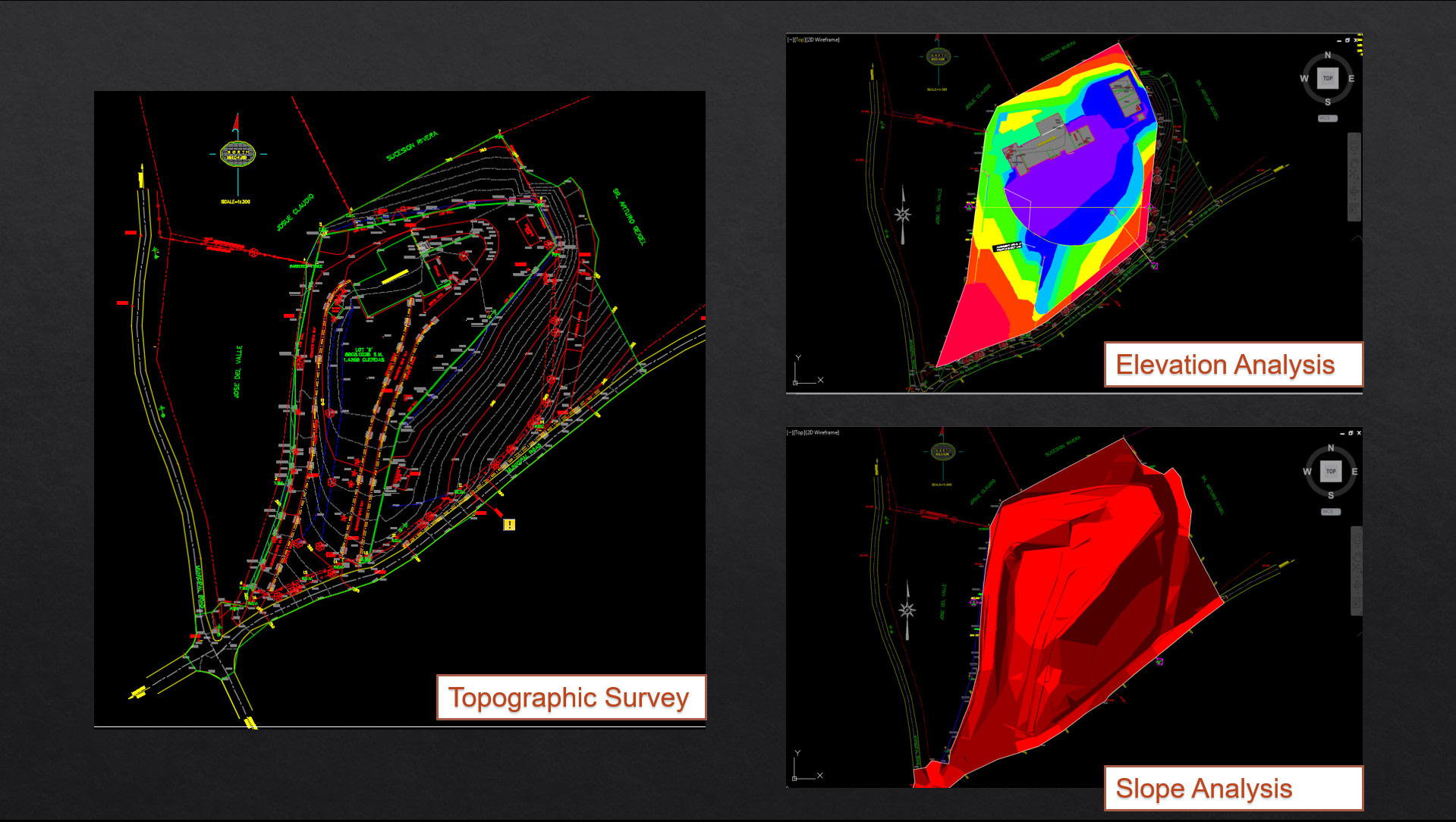Open the [2D Wireframe] visual style menu in Elevation Analysis
Screen dimensions: 1456x822
(822, 39)
